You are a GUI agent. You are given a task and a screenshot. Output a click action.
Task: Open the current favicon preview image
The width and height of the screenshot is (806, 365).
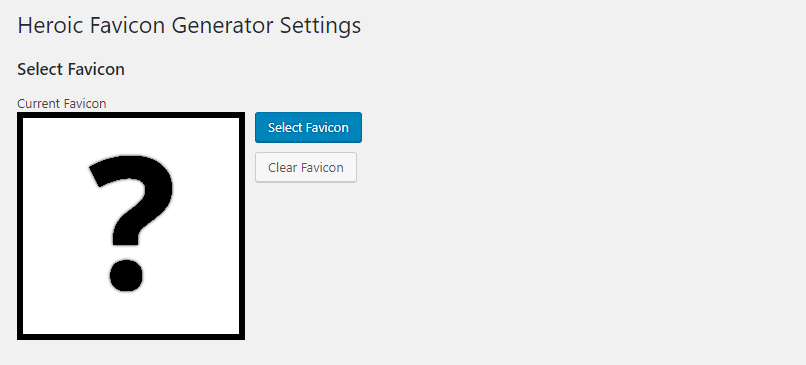click(x=131, y=226)
